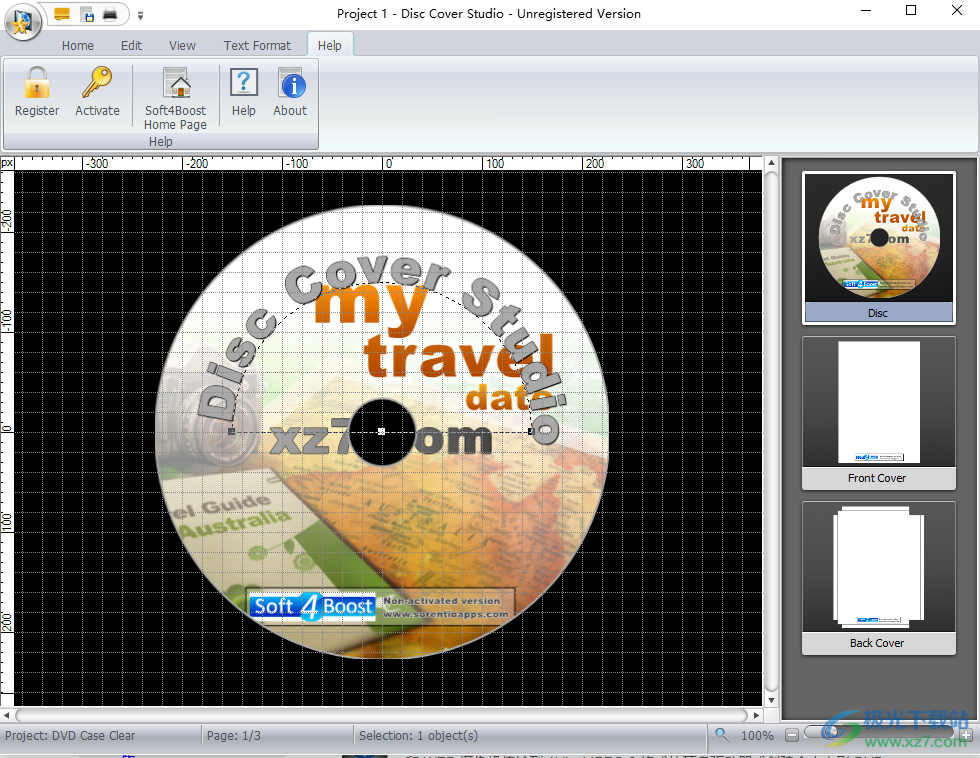Click 'Non-activated version' text on disc
980x758 pixels.
pyautogui.click(x=441, y=601)
